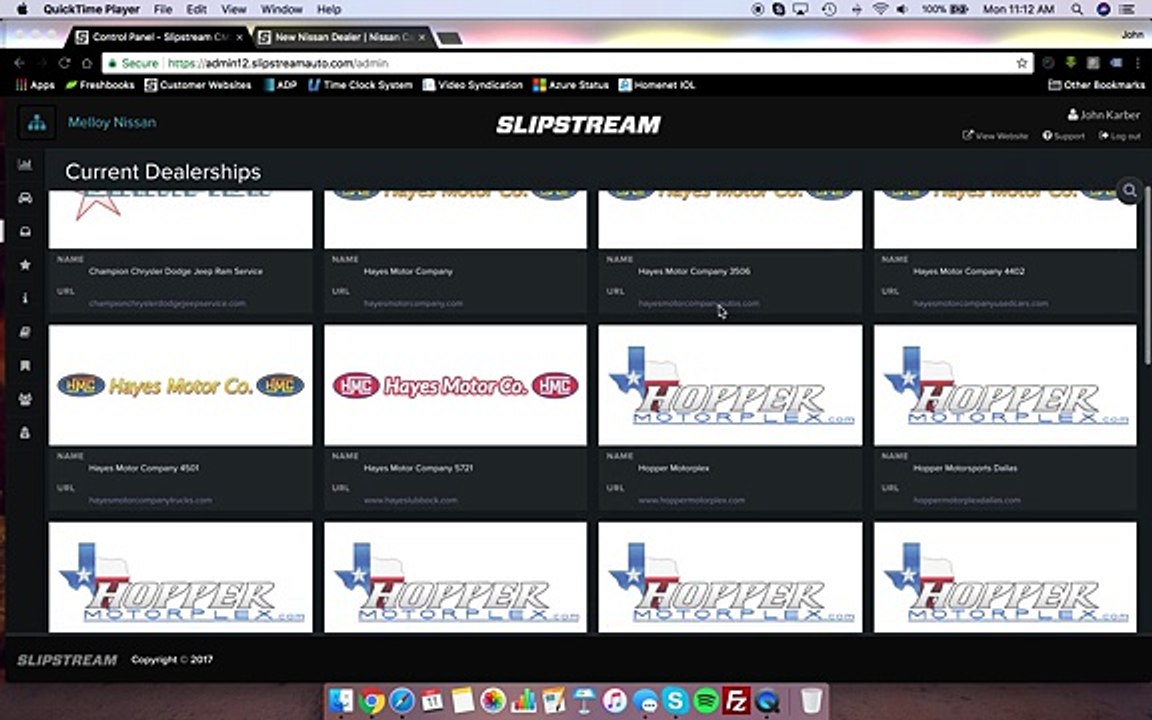This screenshot has height=720, width=1152.
Task: Open the Trash in the dock
Action: click(811, 699)
